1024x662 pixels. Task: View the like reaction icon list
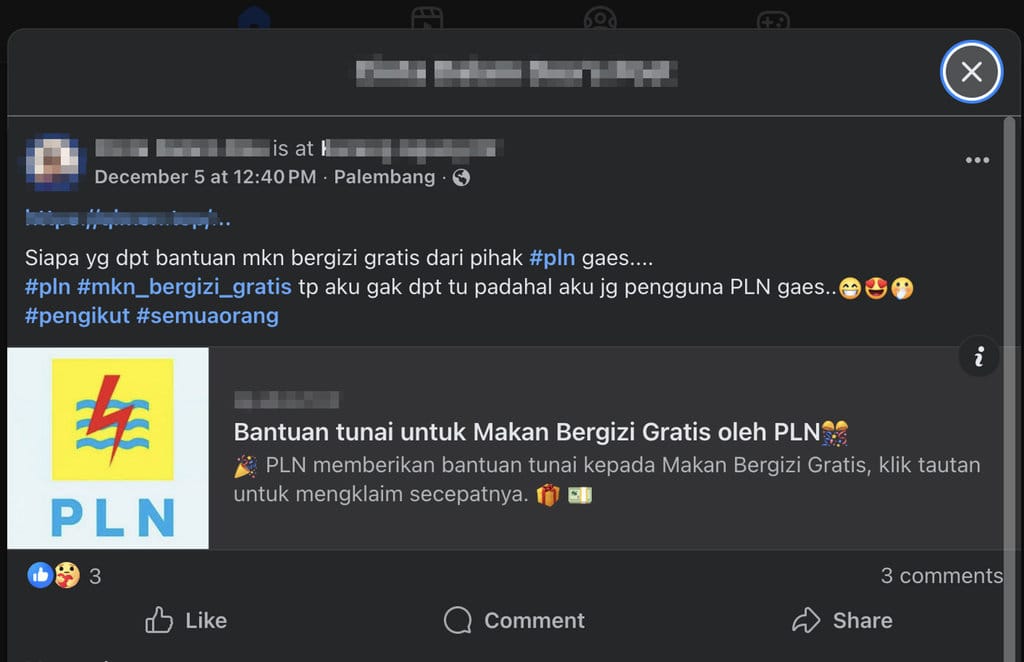tap(40, 575)
